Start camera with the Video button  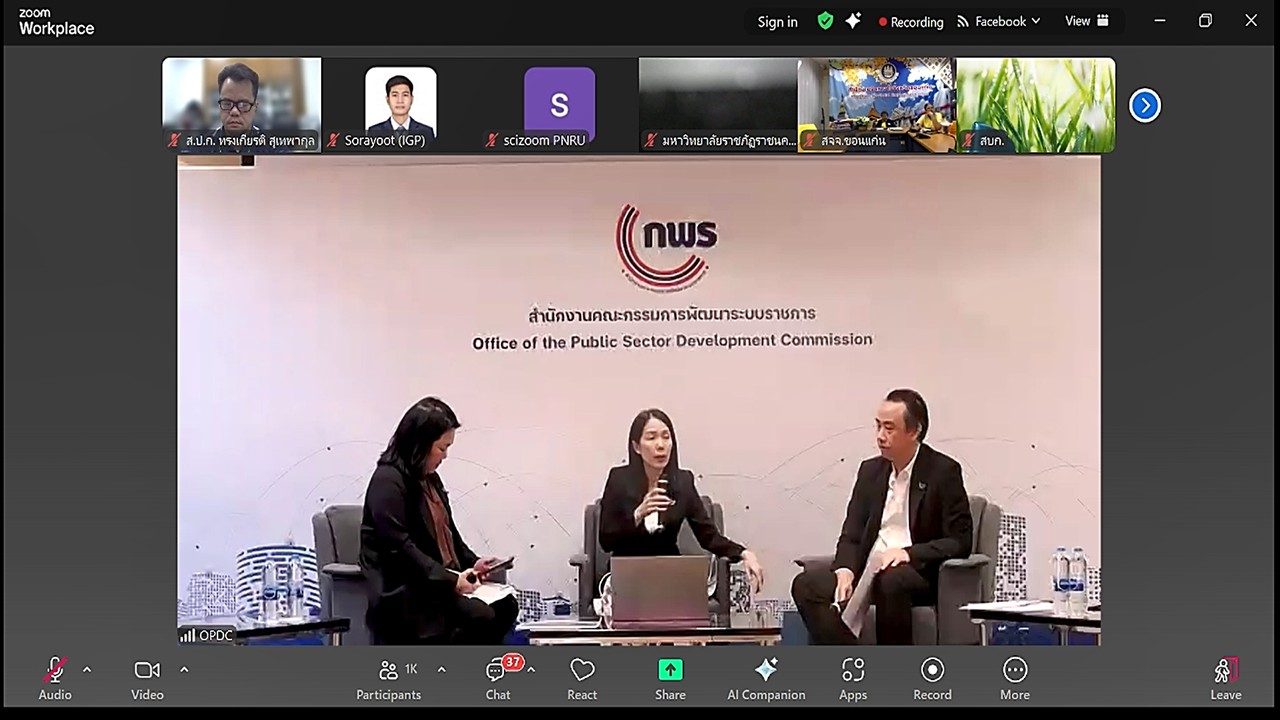click(x=147, y=679)
